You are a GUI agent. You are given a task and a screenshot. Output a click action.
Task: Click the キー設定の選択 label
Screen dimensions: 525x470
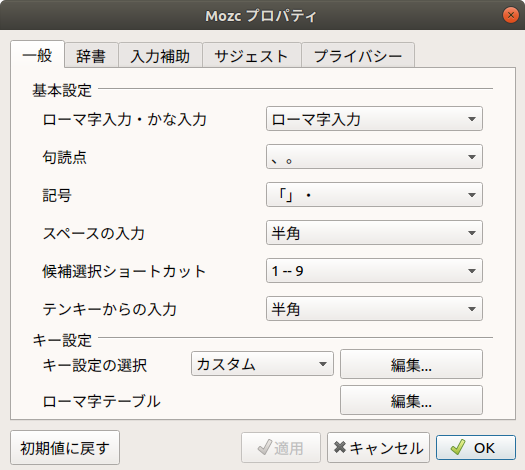95,365
